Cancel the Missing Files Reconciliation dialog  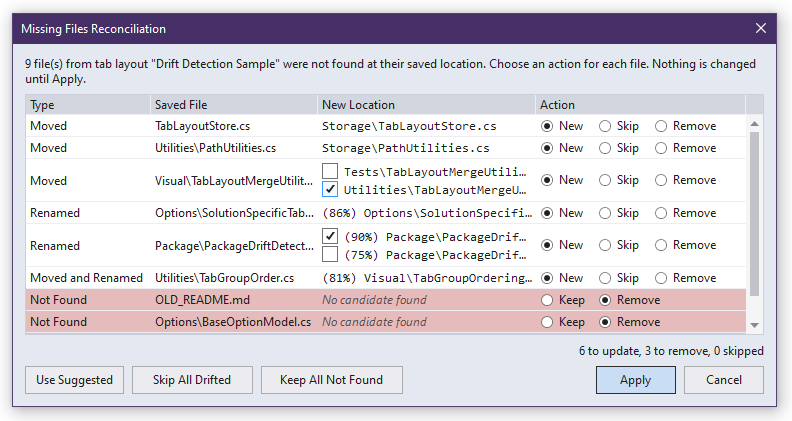pos(724,380)
